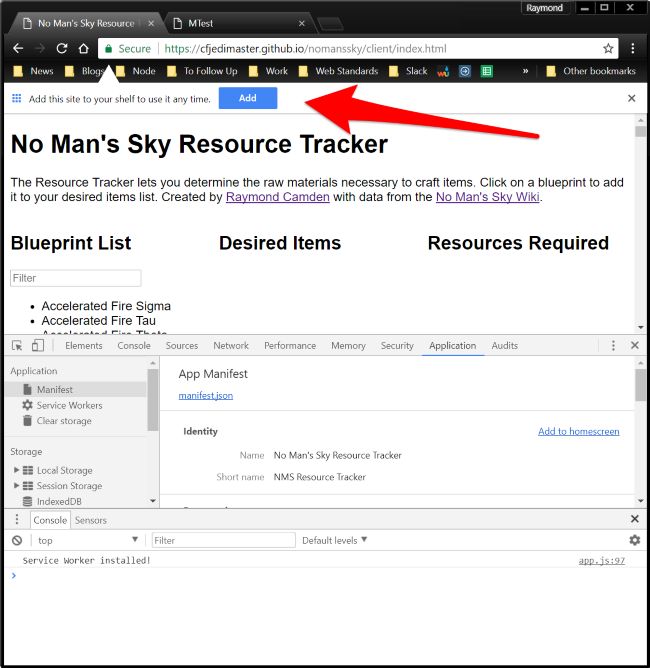Open DevTools customize three-dot menu
This screenshot has height=668, width=650.
[x=613, y=346]
